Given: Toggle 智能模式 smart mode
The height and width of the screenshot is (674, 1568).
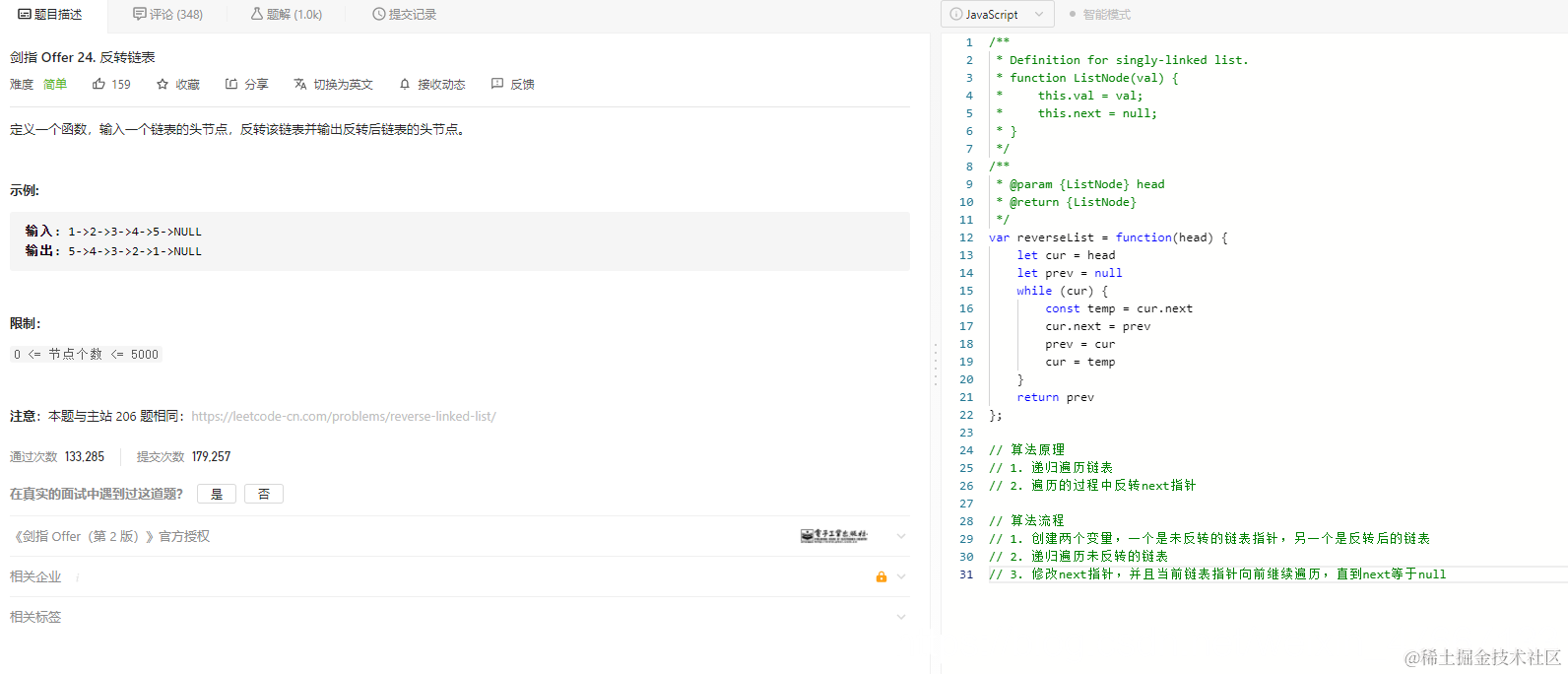Looking at the screenshot, I should pyautogui.click(x=1100, y=15).
